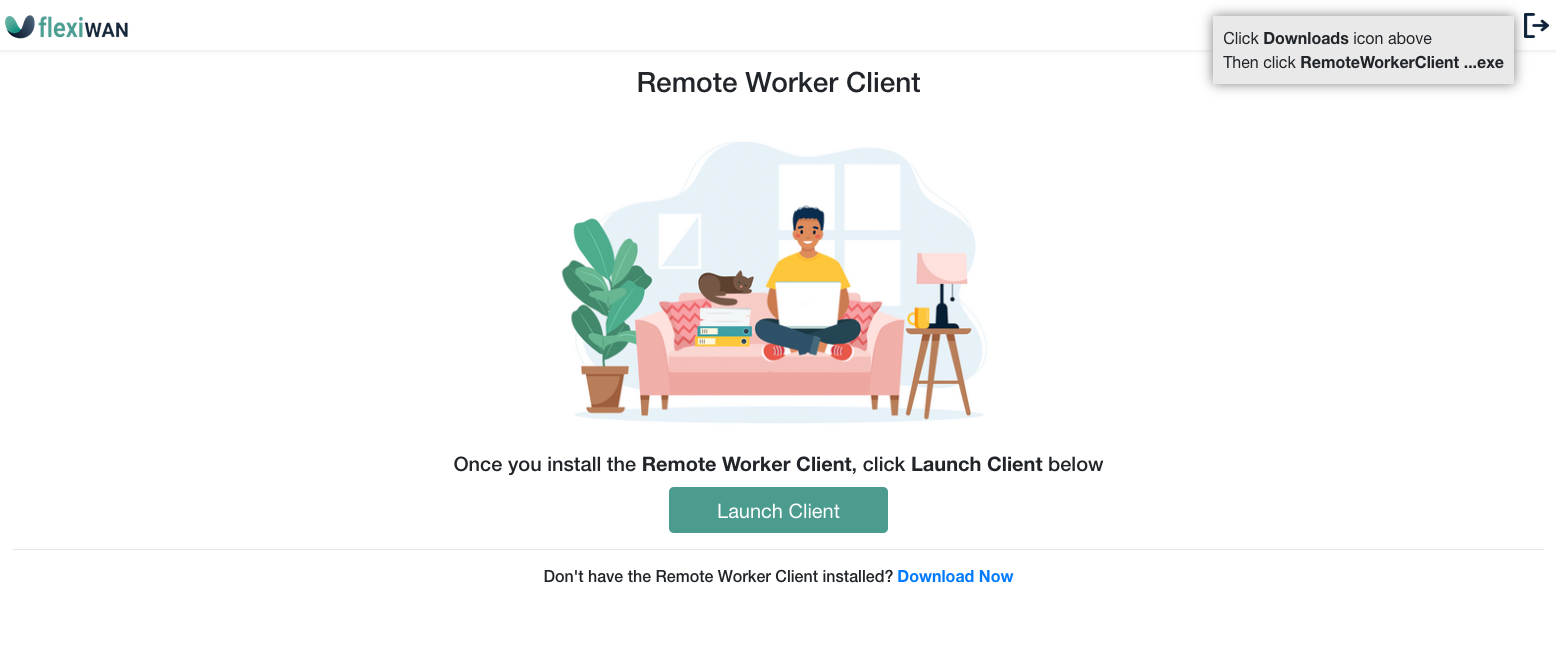Click the pink table lamp illustration

pyautogui.click(x=942, y=290)
